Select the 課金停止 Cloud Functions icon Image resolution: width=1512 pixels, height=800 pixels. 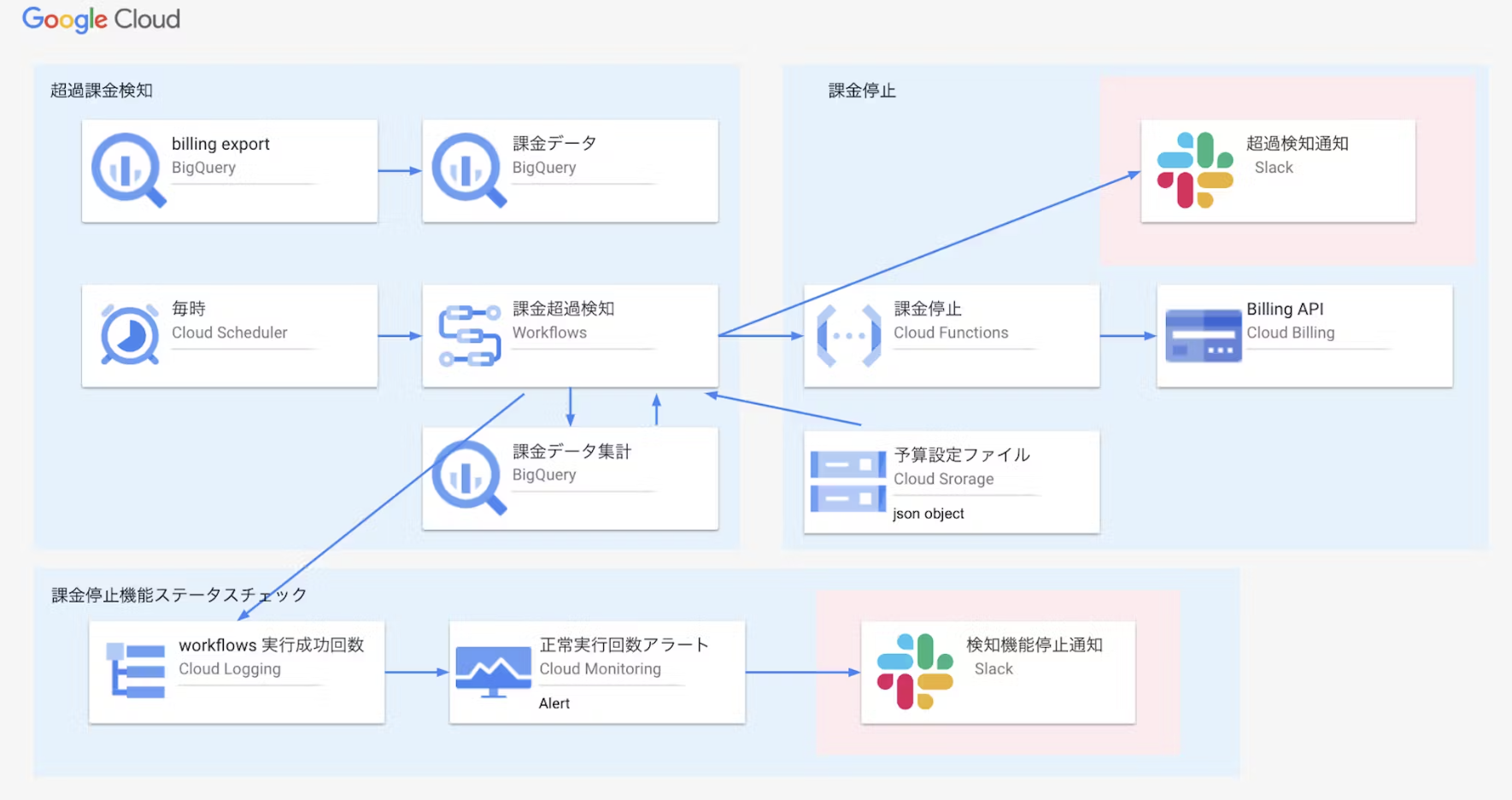(x=848, y=335)
